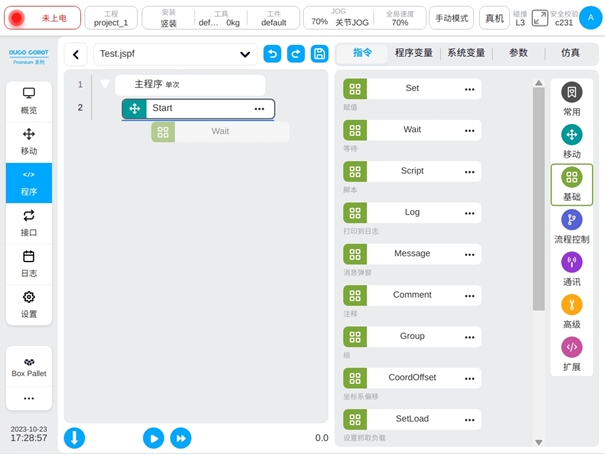Switch to the 程序变量 tab
Viewport: 605px width, 454px height.
(413, 54)
